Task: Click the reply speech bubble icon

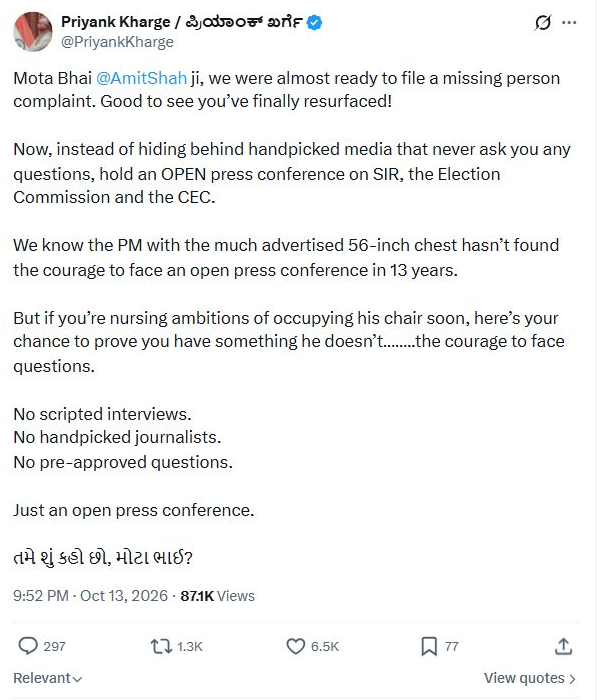Action: click(28, 646)
